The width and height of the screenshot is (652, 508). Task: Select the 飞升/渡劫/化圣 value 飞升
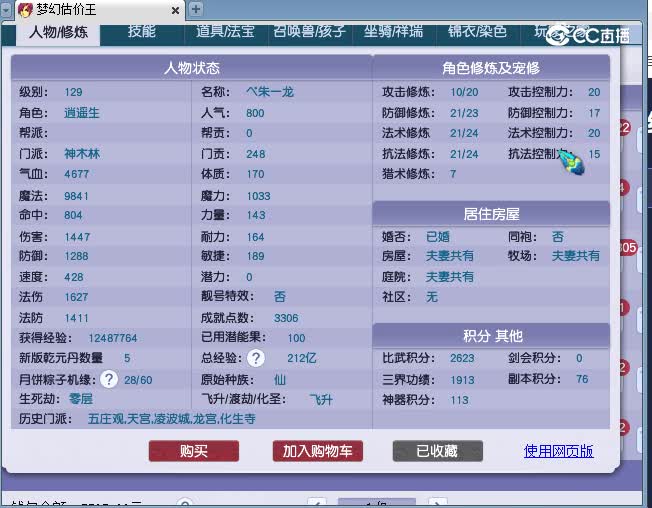(x=321, y=399)
